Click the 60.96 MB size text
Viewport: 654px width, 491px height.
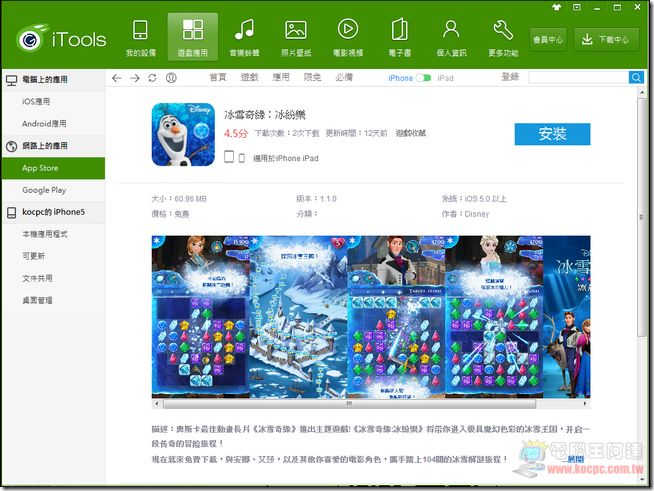[x=191, y=199]
